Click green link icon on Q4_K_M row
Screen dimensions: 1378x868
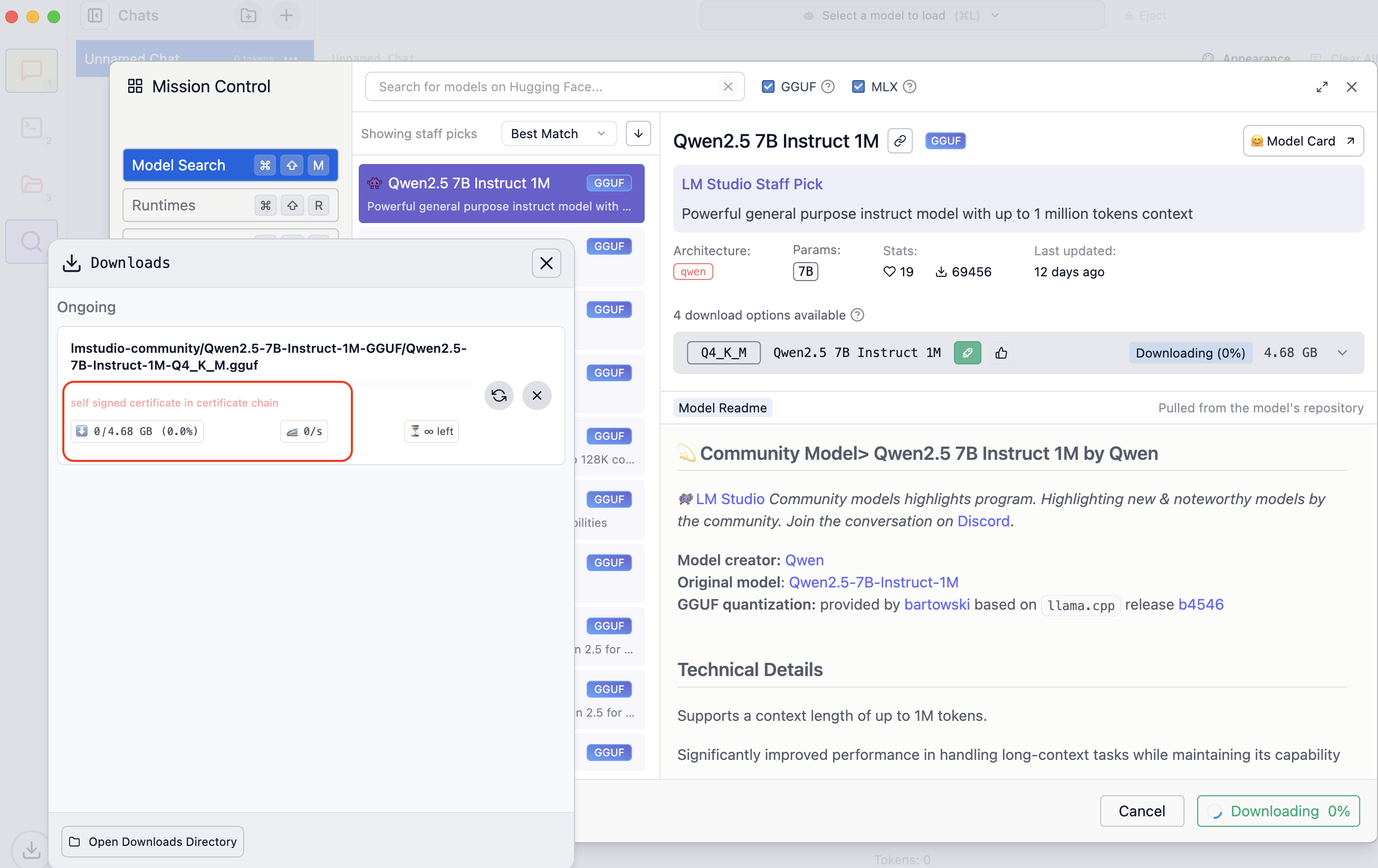coord(967,352)
